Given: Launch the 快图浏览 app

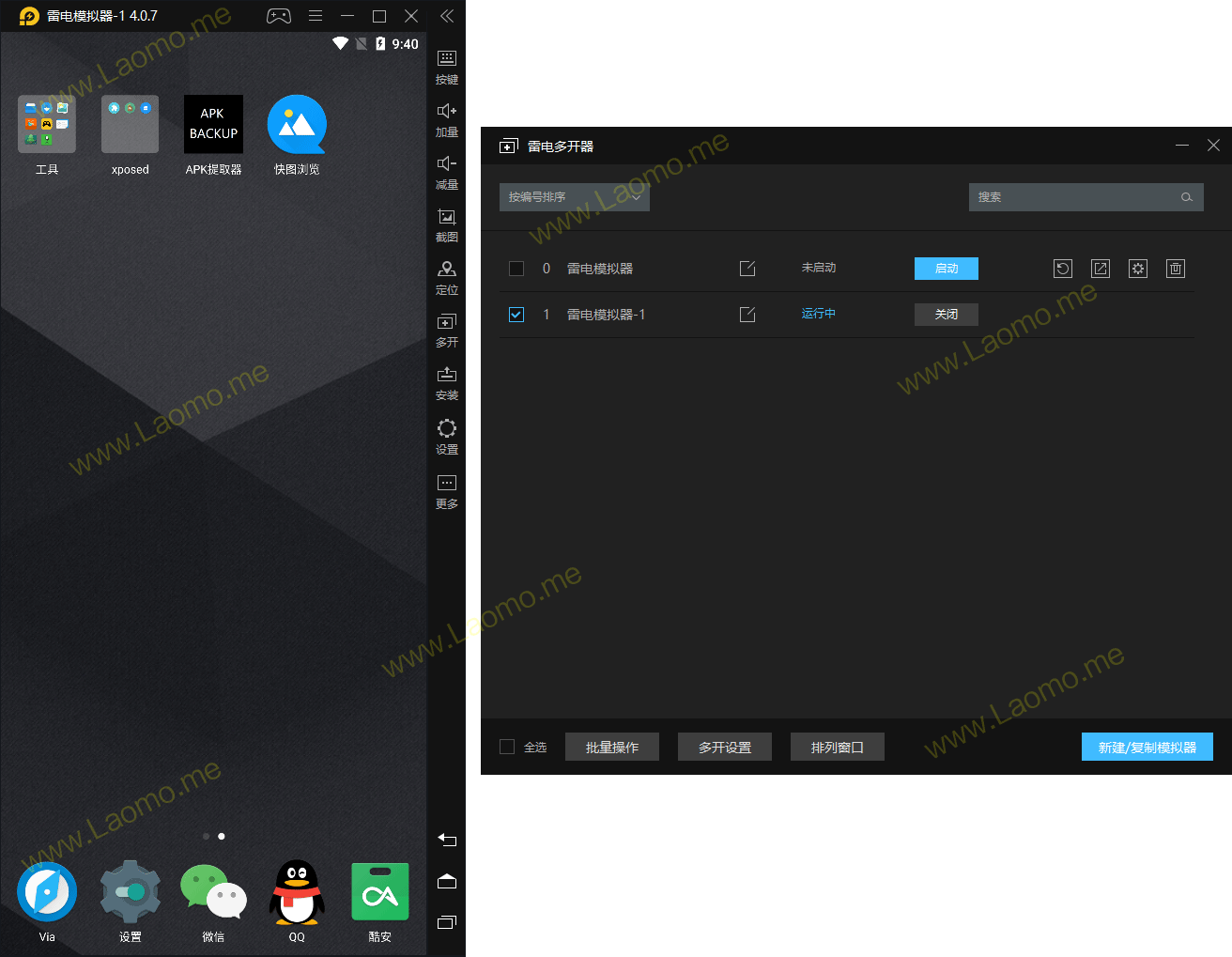Looking at the screenshot, I should tap(297, 135).
